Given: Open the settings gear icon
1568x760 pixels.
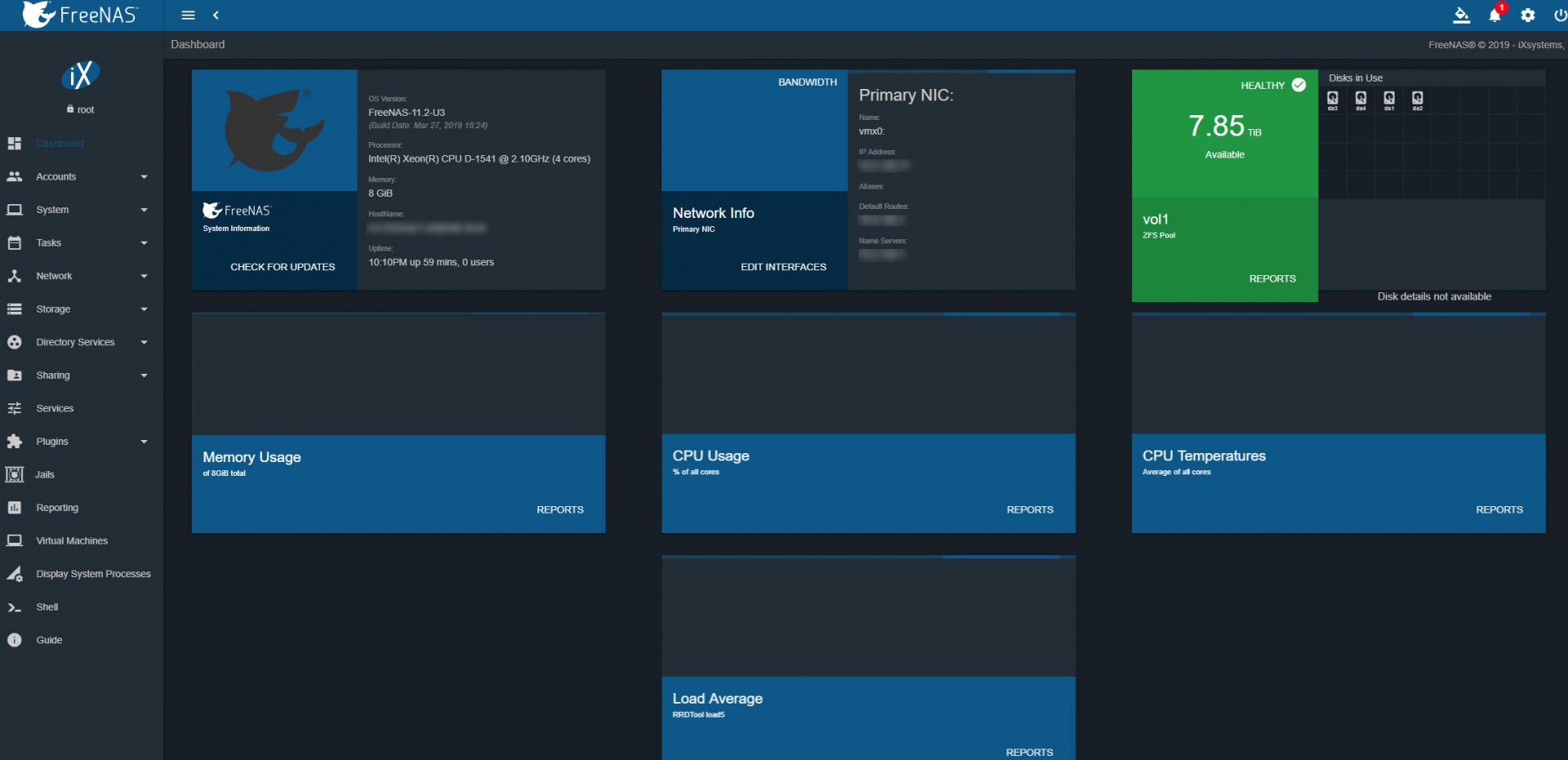Looking at the screenshot, I should tap(1528, 15).
